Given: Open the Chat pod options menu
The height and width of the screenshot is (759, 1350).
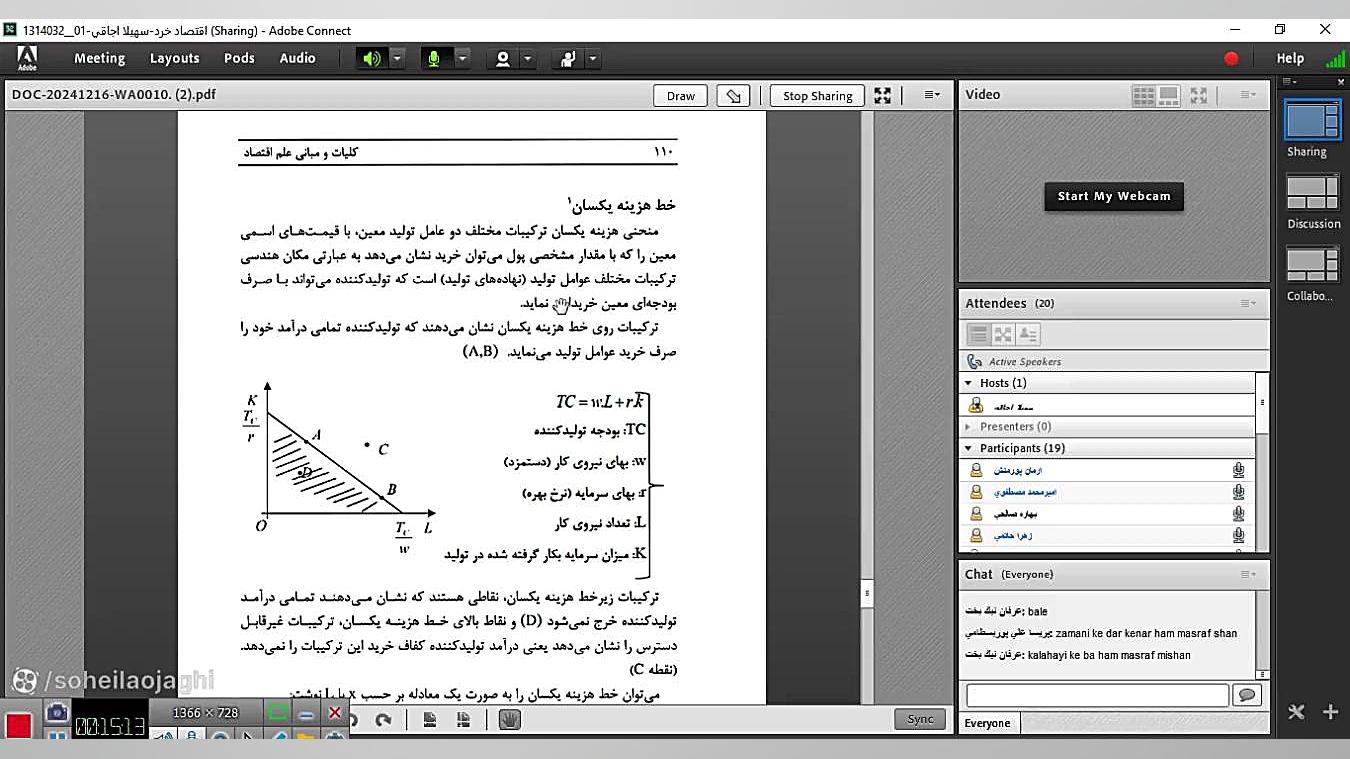Looking at the screenshot, I should coord(1248,574).
